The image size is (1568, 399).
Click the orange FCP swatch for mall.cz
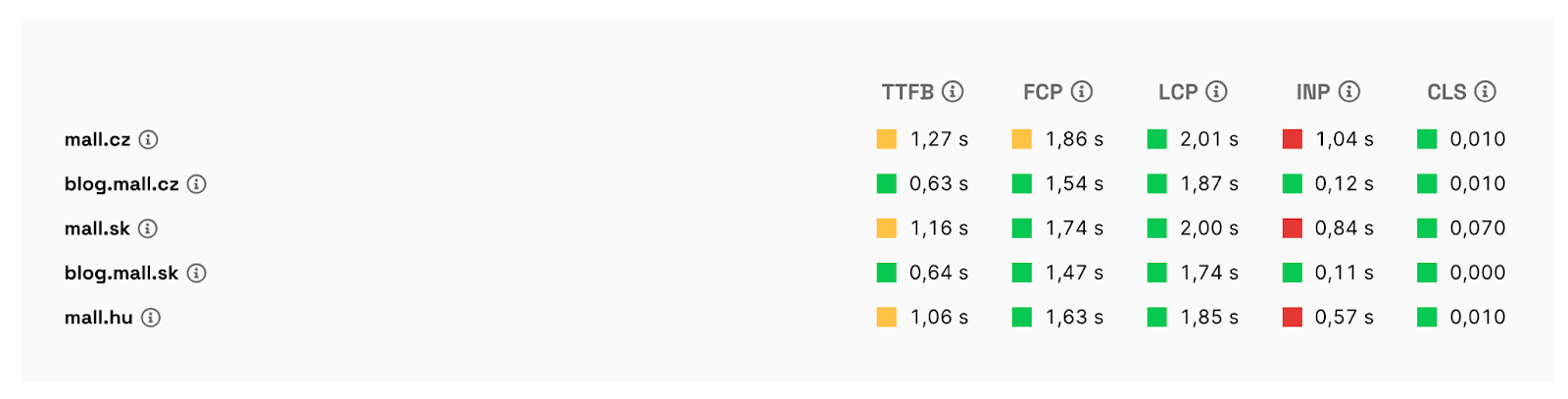point(1021,139)
